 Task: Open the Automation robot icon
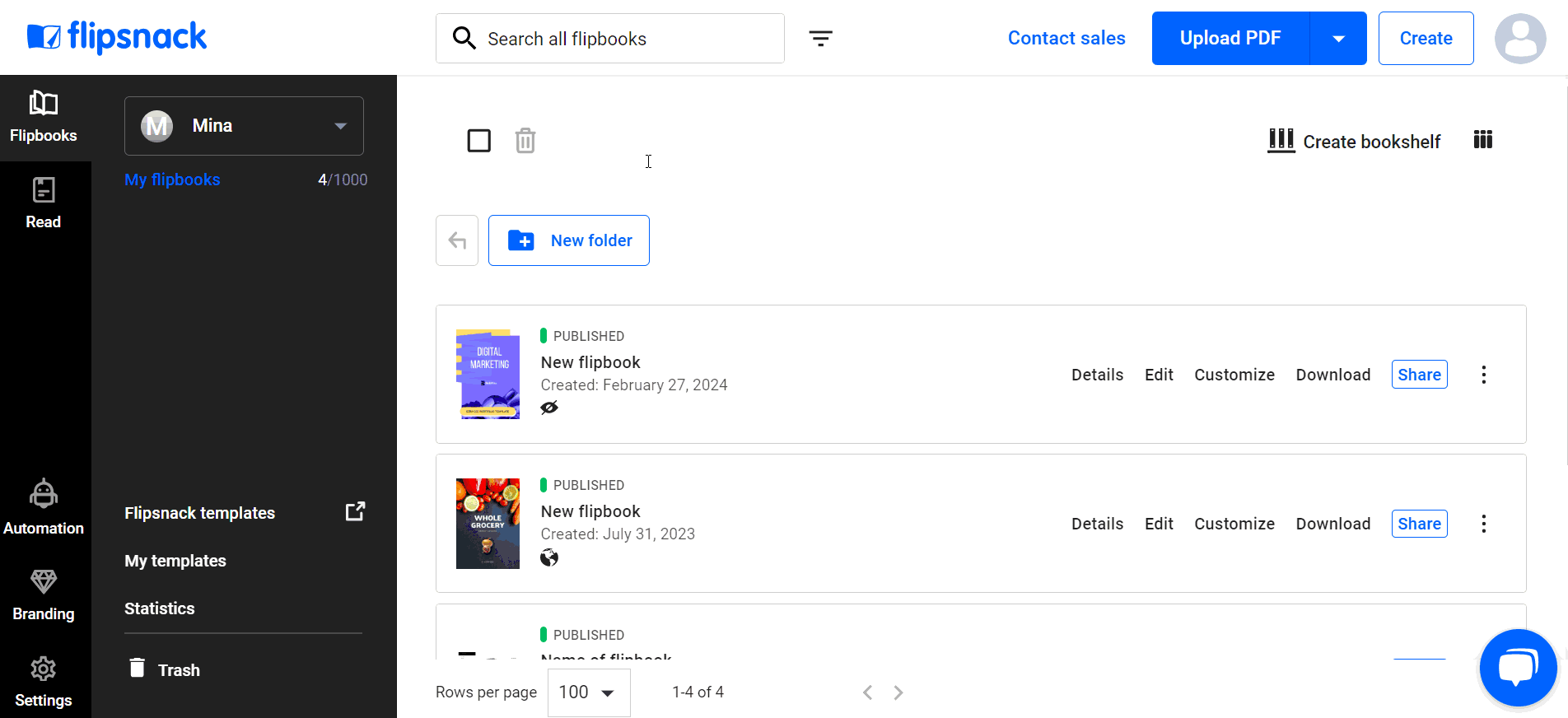44,493
